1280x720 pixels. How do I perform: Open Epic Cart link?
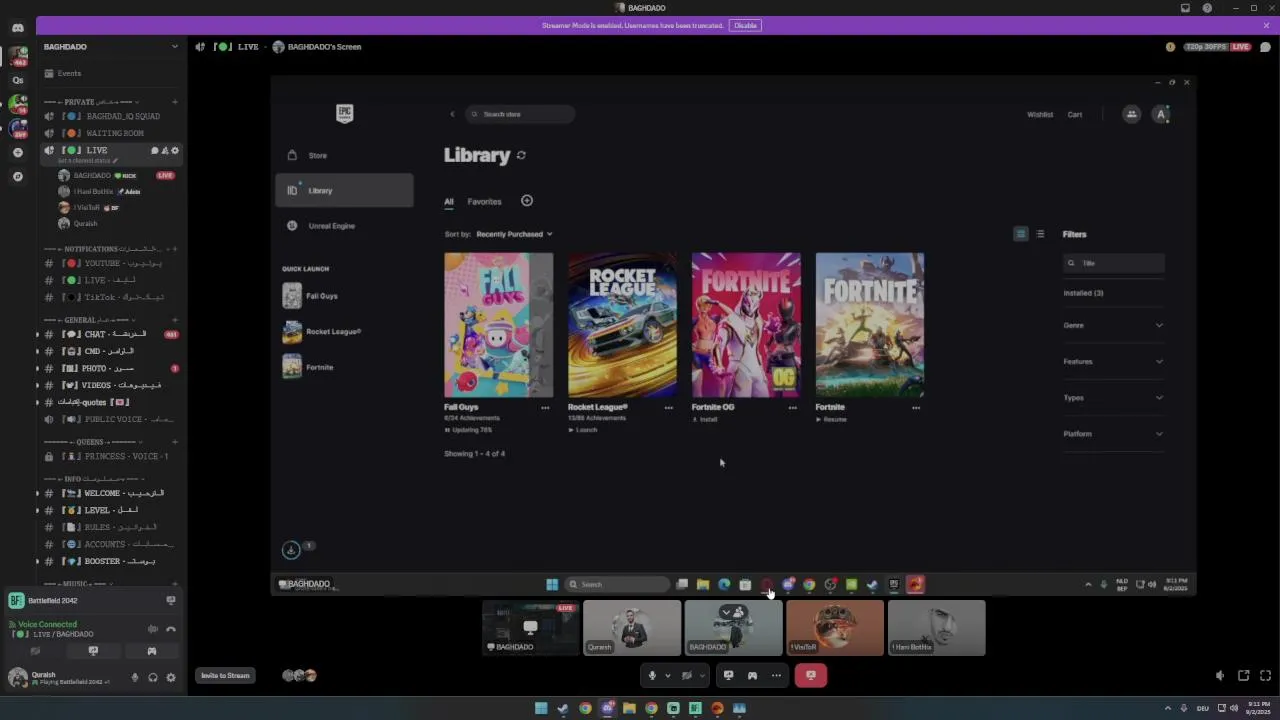click(x=1075, y=114)
